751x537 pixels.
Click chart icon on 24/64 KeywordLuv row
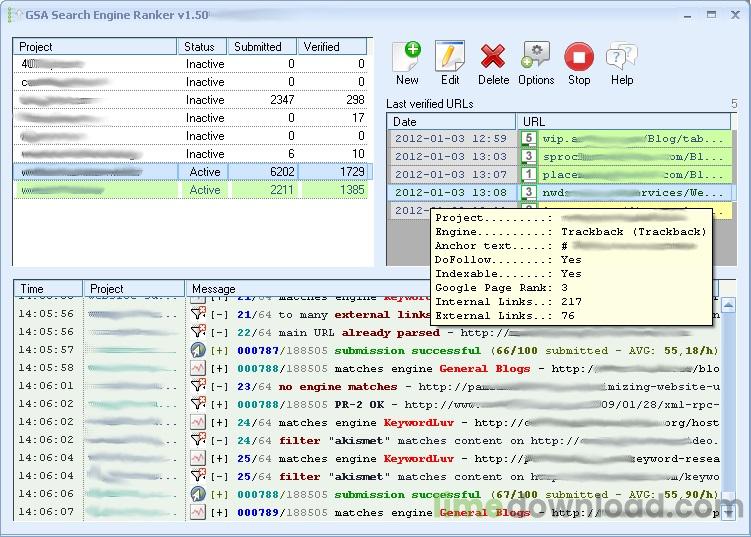tap(198, 422)
